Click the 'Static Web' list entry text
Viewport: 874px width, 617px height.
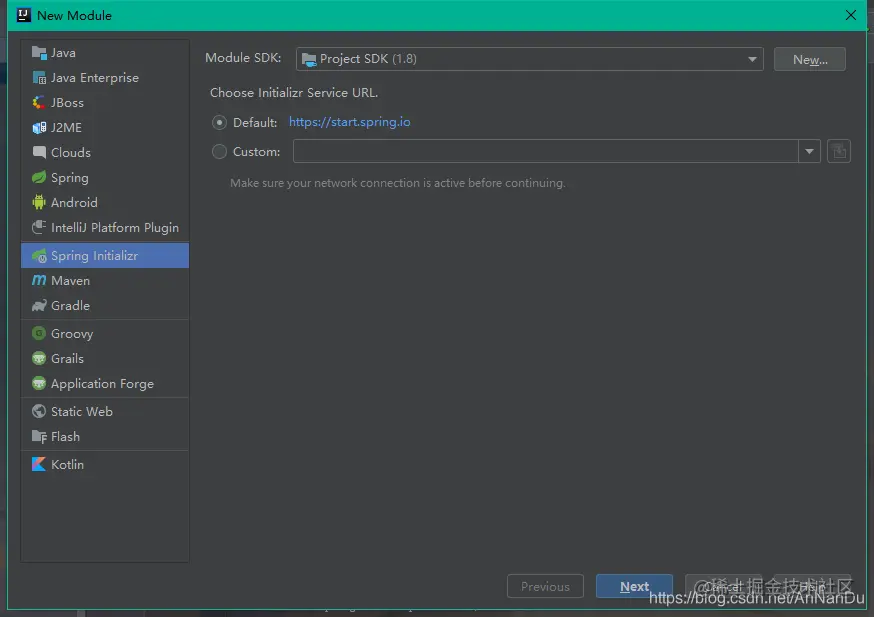point(82,411)
